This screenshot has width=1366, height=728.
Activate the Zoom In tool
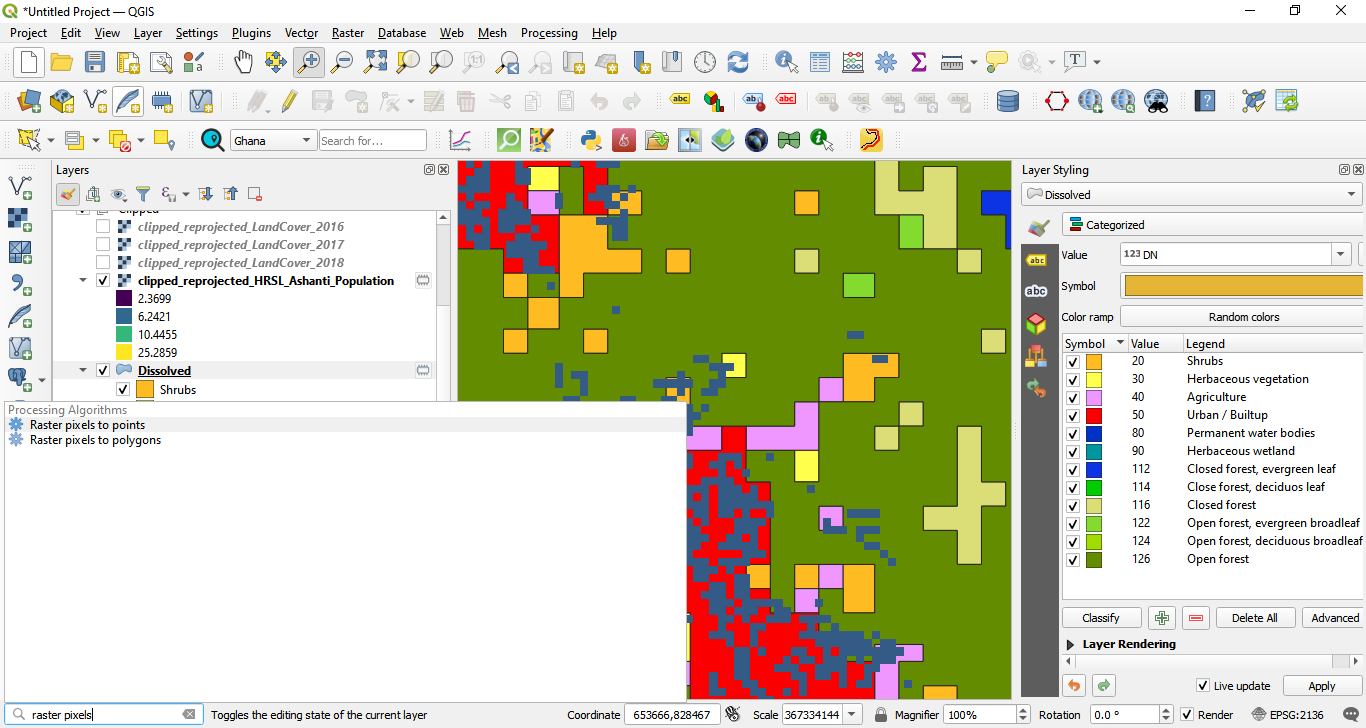[309, 62]
